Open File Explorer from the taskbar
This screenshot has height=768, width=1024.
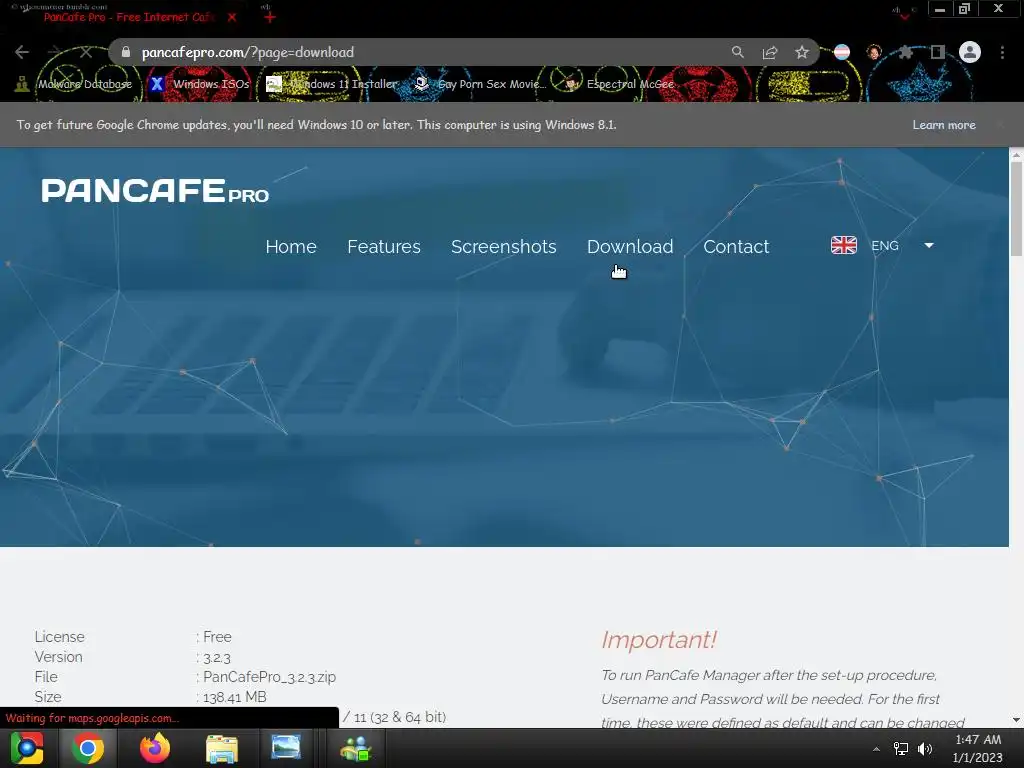(x=222, y=748)
